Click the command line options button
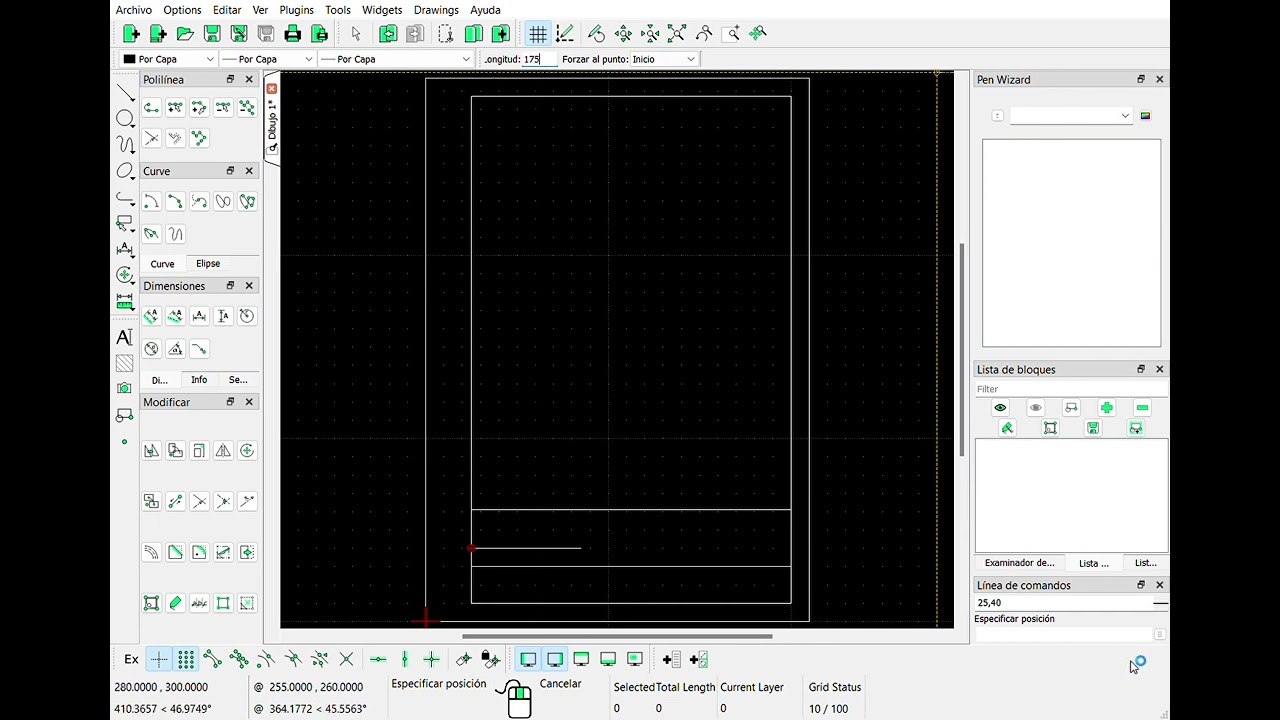 (1160, 634)
